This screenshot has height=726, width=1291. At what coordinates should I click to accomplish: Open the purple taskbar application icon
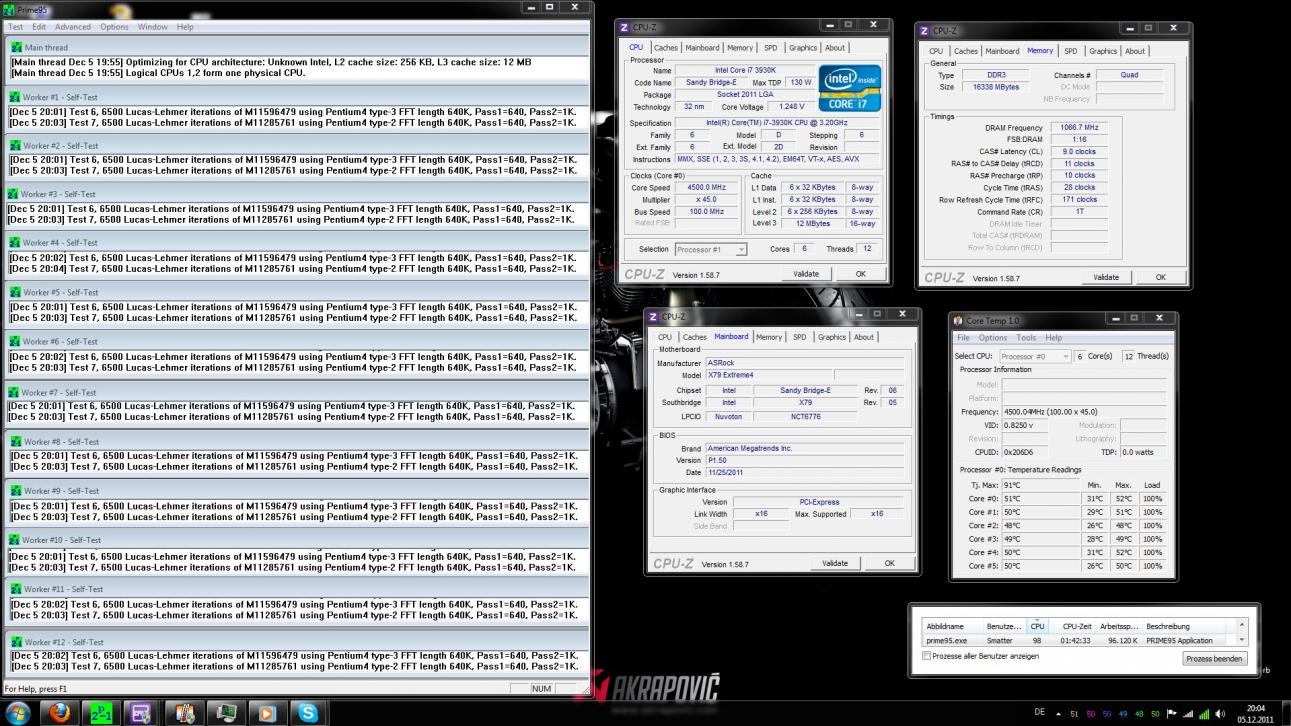[x=141, y=712]
